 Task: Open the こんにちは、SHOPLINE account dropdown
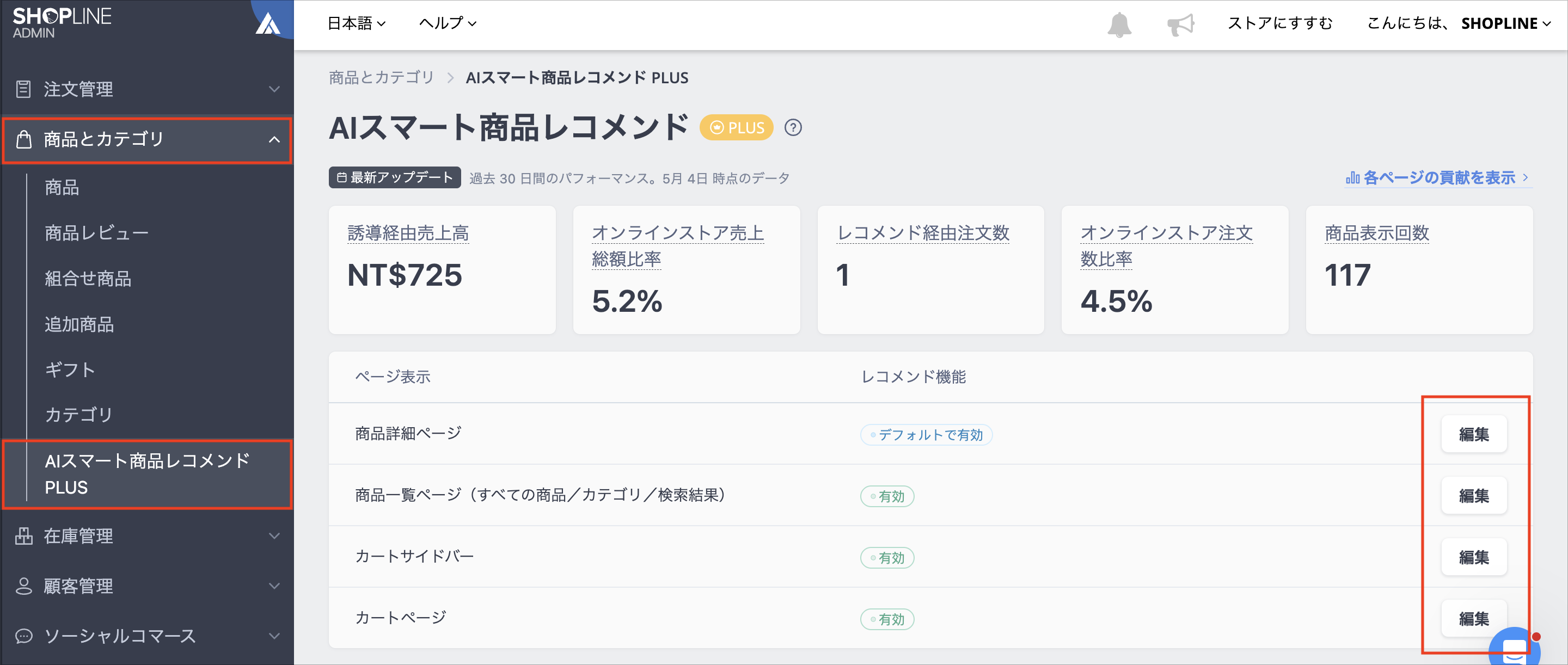tap(1459, 23)
